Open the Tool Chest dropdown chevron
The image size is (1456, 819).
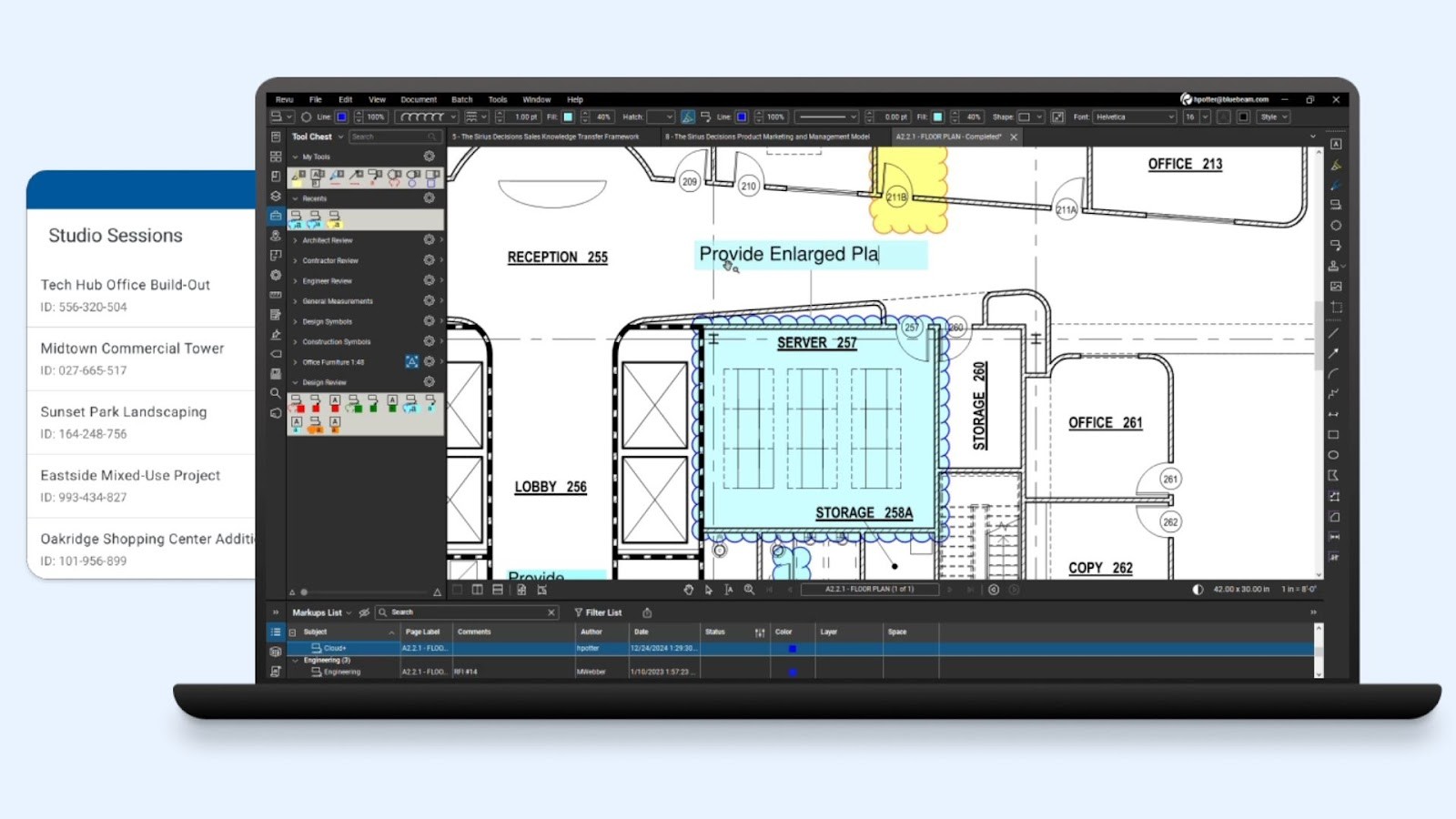(340, 136)
